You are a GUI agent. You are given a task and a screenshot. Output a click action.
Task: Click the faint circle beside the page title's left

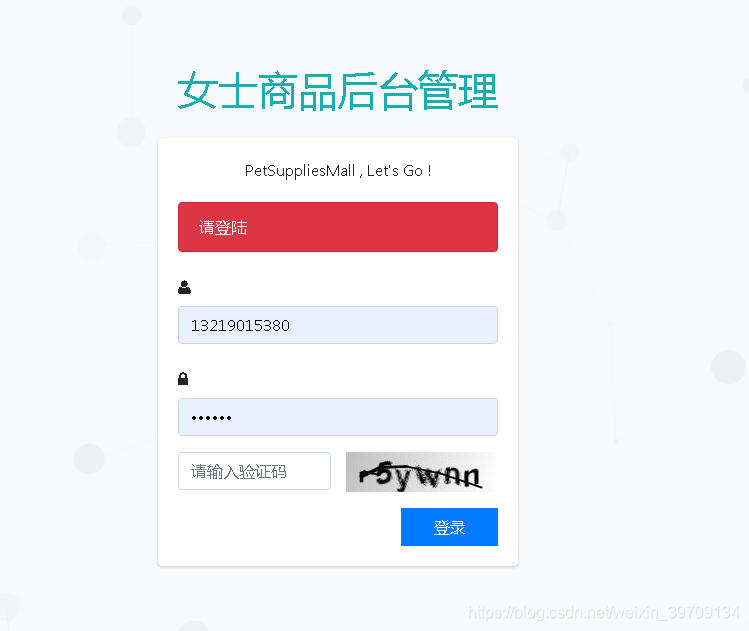tap(131, 132)
